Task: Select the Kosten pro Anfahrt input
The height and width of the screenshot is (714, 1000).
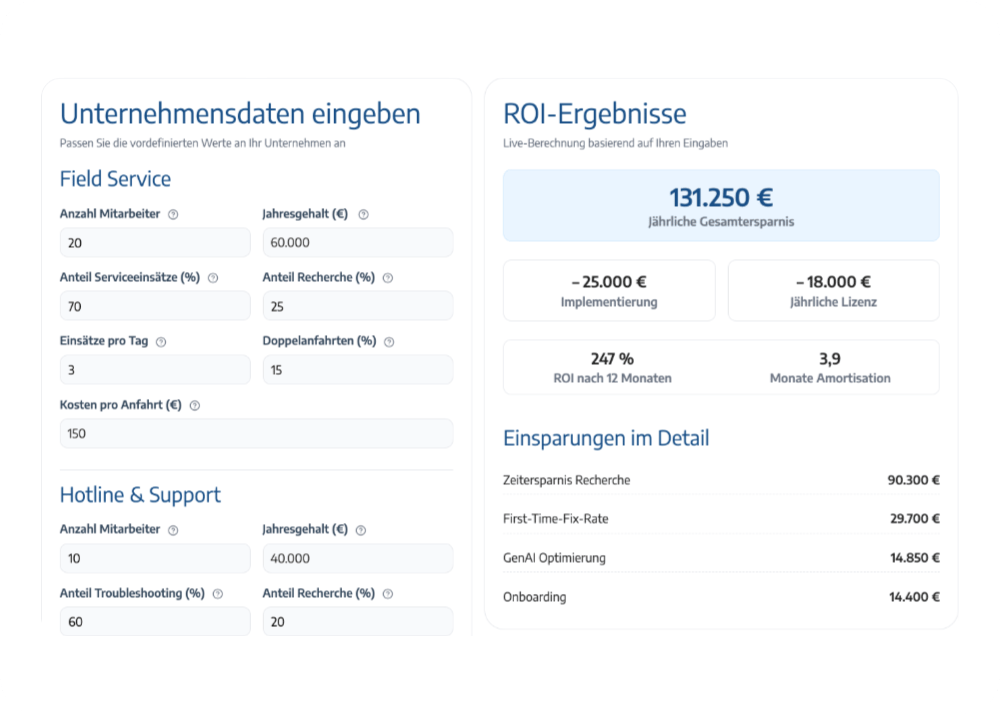Action: pyautogui.click(x=256, y=434)
